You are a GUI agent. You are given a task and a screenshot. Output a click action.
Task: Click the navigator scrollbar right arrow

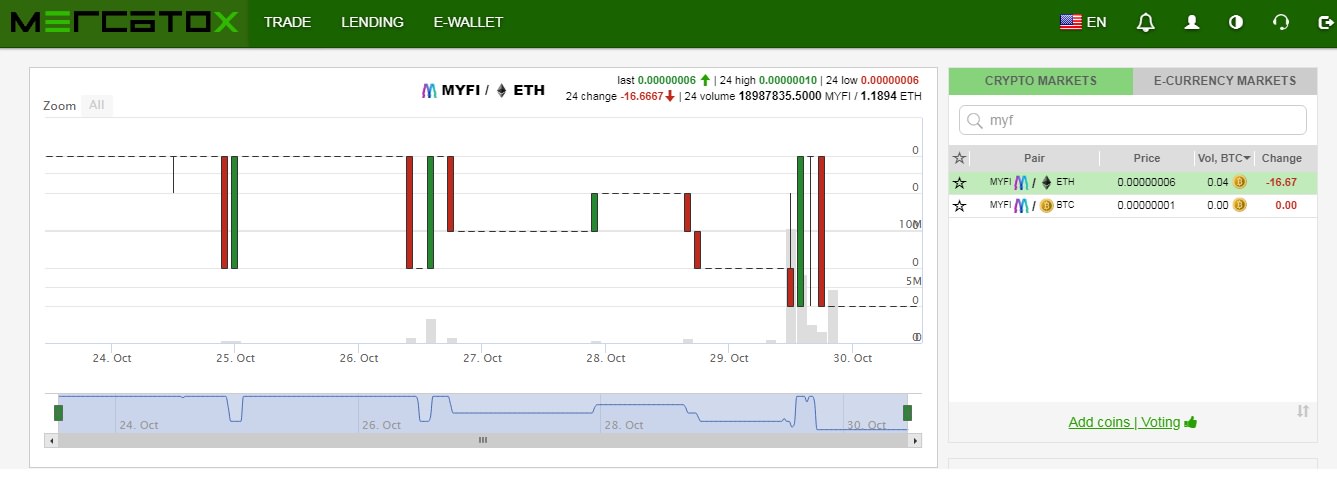(914, 440)
